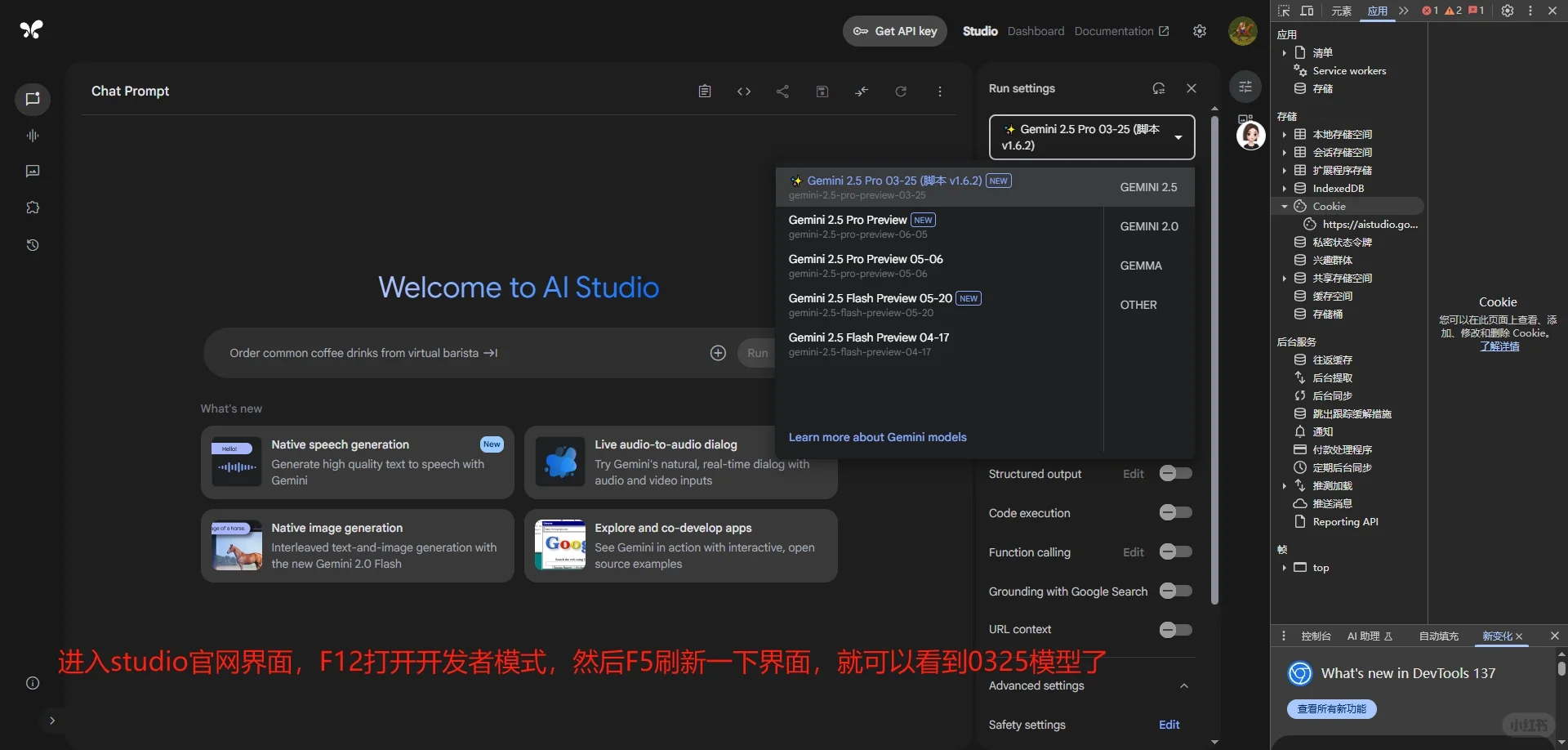Enable Grounding with Google Search
Screen dimensions: 1568x750
click(x=1174, y=591)
